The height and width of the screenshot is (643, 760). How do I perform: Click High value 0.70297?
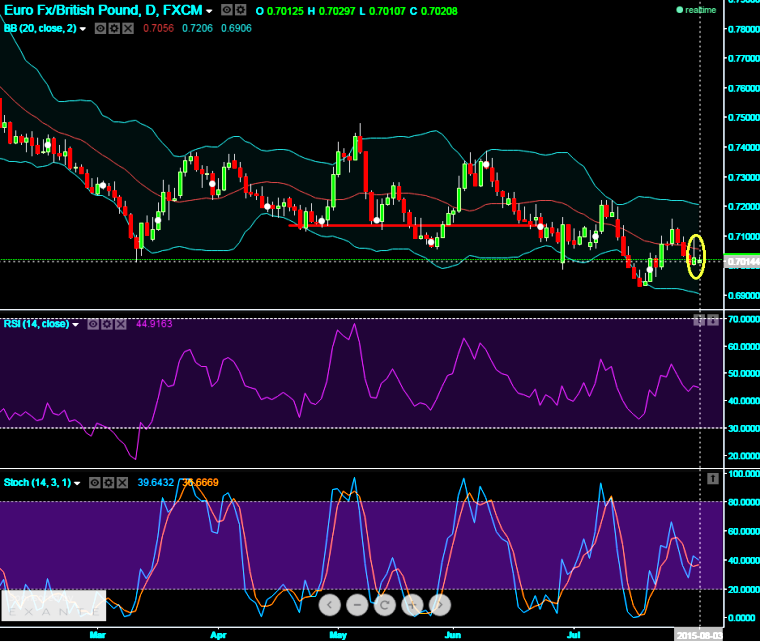point(337,11)
